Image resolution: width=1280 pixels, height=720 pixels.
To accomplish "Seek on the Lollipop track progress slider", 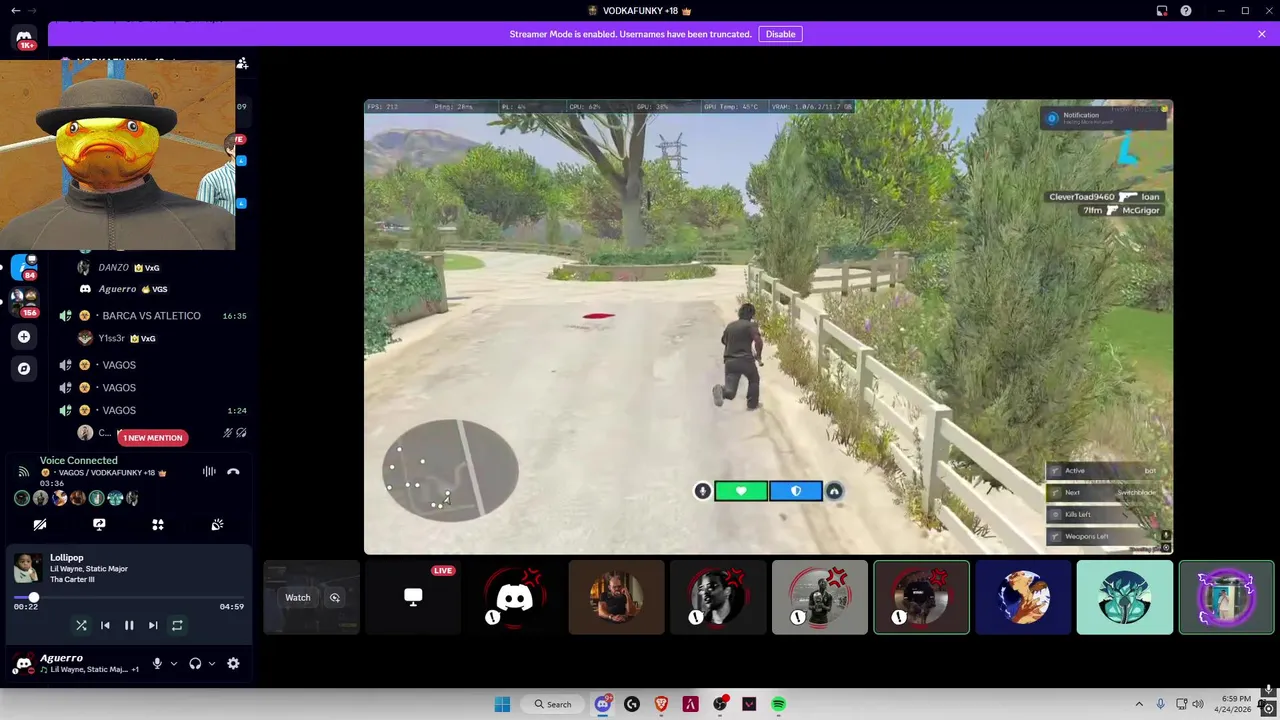I will click(x=129, y=597).
